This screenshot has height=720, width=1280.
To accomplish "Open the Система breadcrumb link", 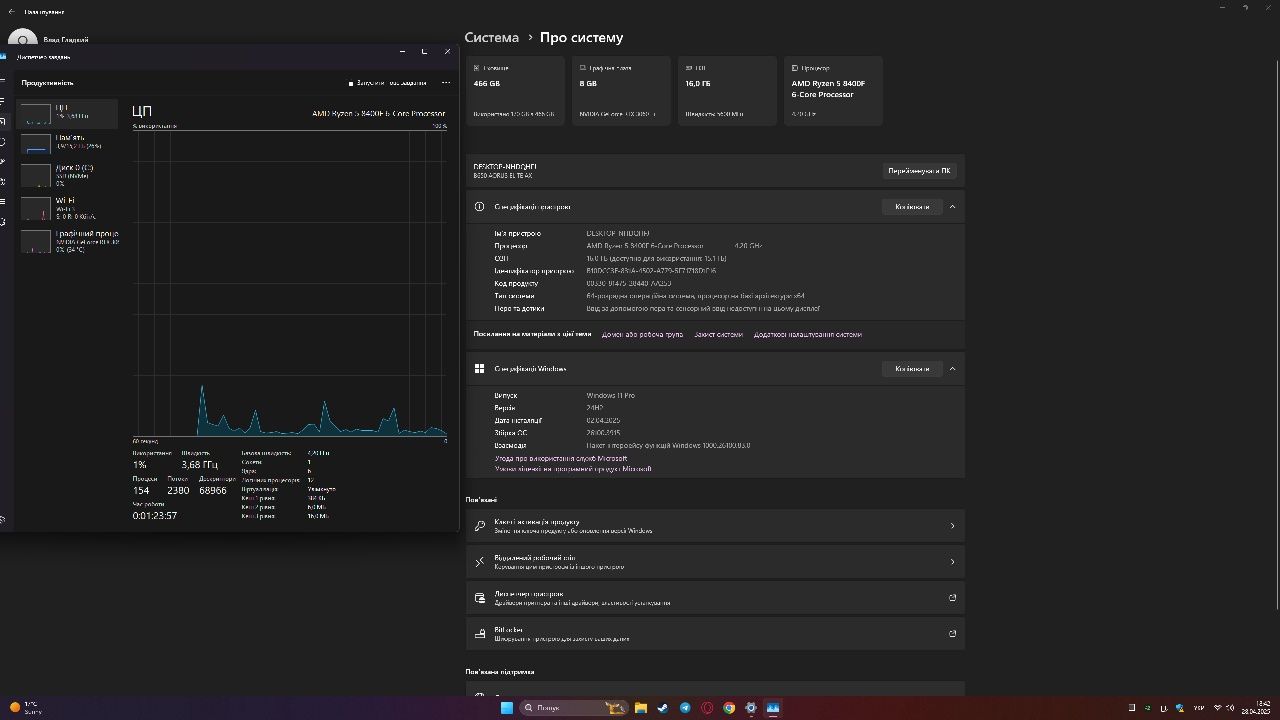I will 492,37.
